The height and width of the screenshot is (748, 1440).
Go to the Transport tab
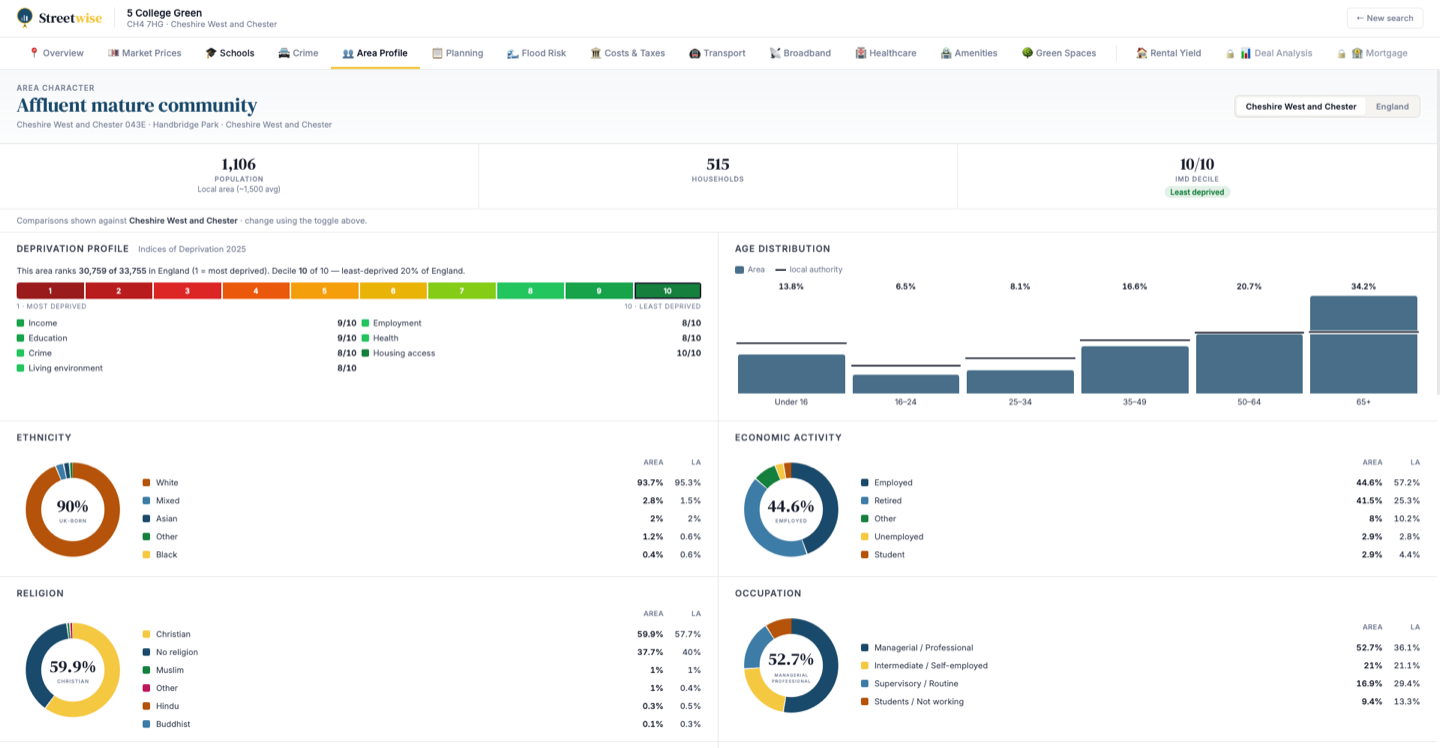tap(717, 53)
